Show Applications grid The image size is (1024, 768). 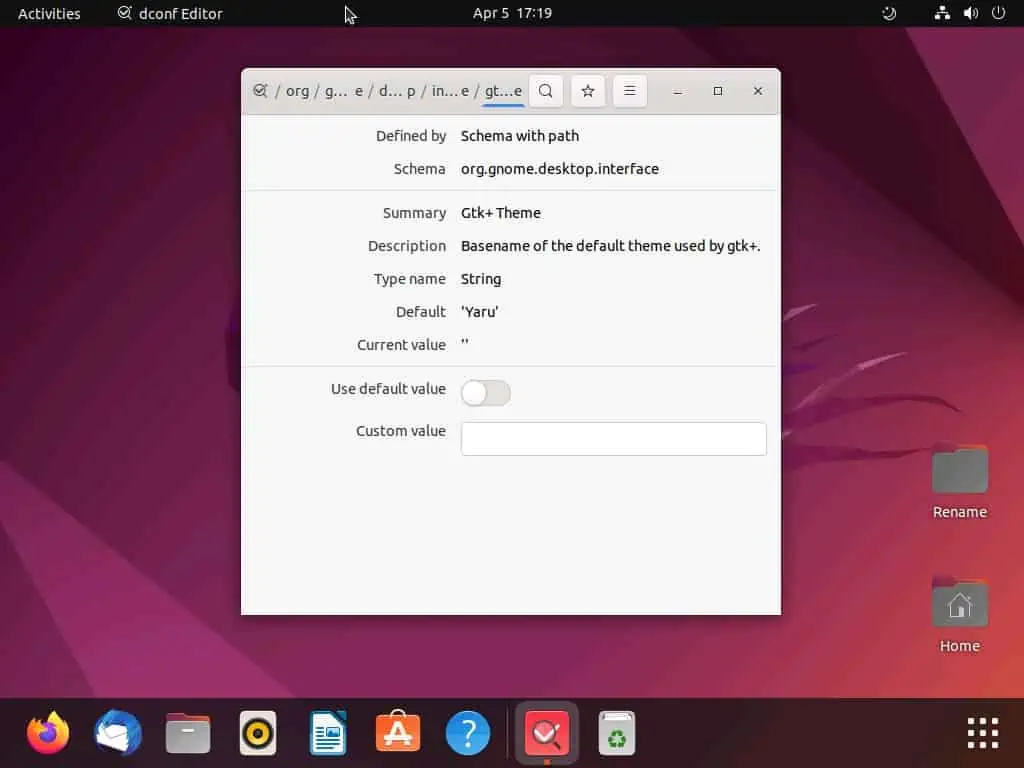(x=983, y=733)
